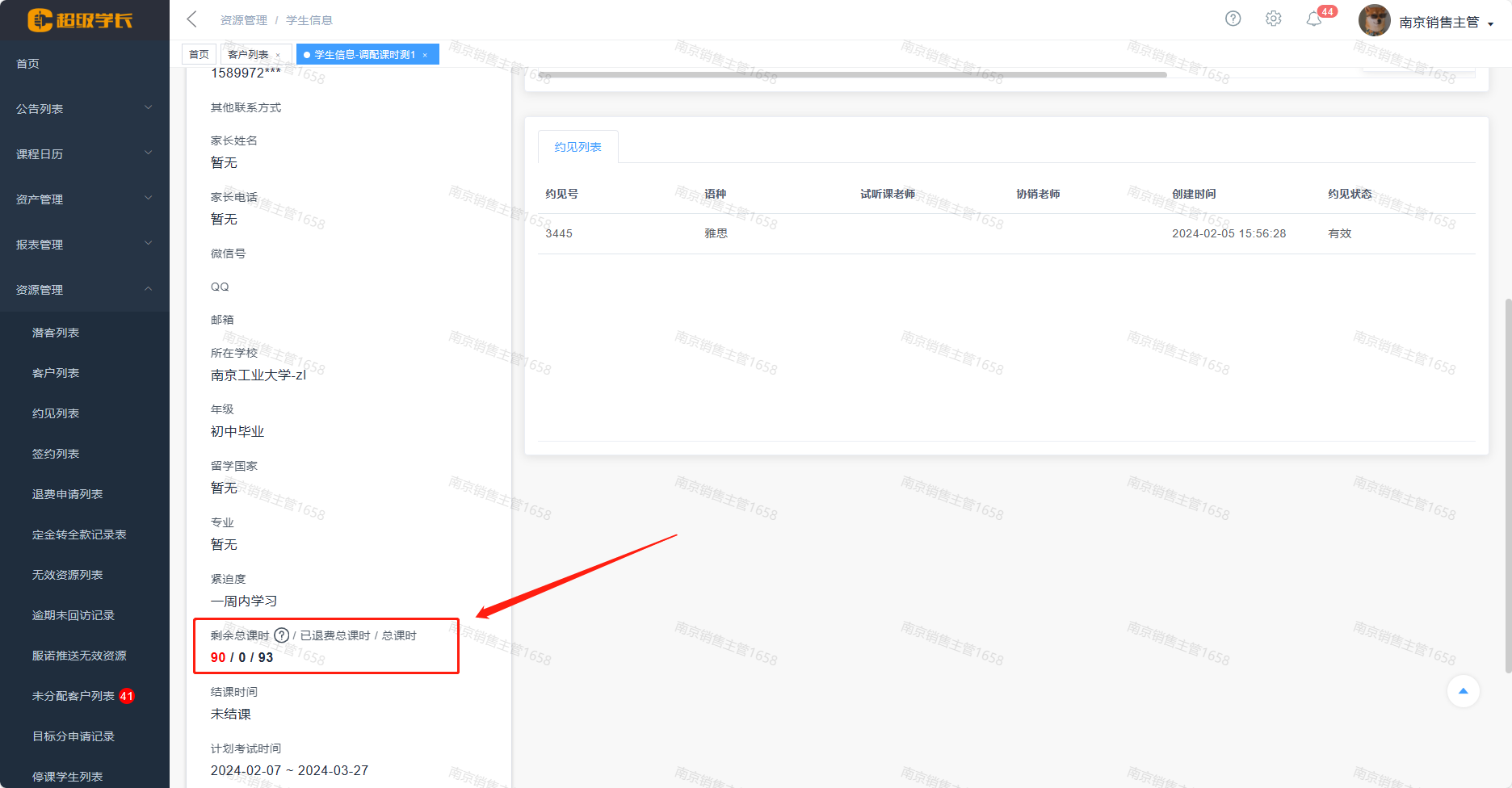Open 未分配客户列表 in the sidebar
Viewport: 1512px width, 788px height.
73,696
